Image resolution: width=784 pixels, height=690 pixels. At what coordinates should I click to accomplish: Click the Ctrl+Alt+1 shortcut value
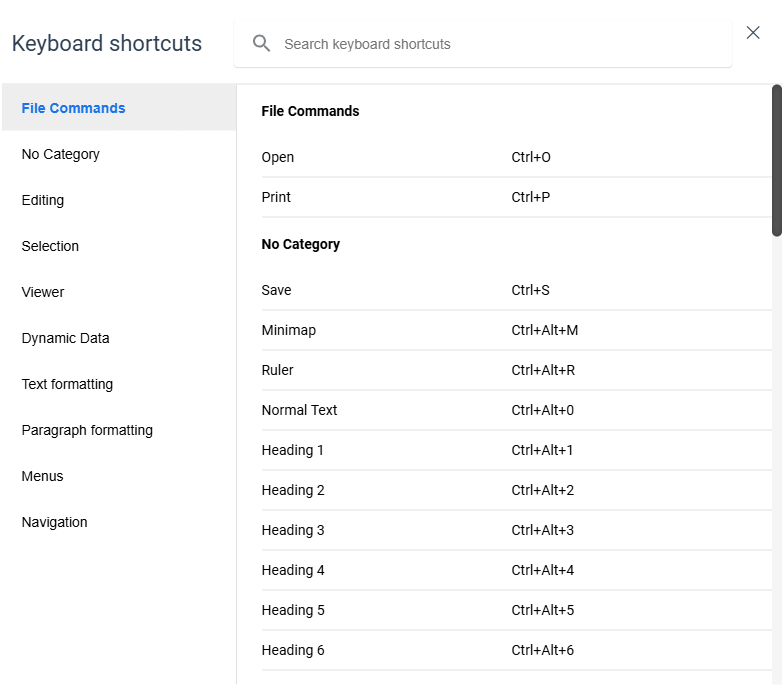tap(542, 450)
